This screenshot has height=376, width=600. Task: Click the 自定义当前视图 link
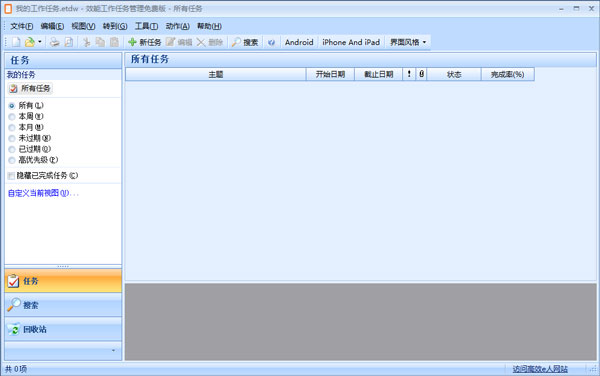(43, 193)
